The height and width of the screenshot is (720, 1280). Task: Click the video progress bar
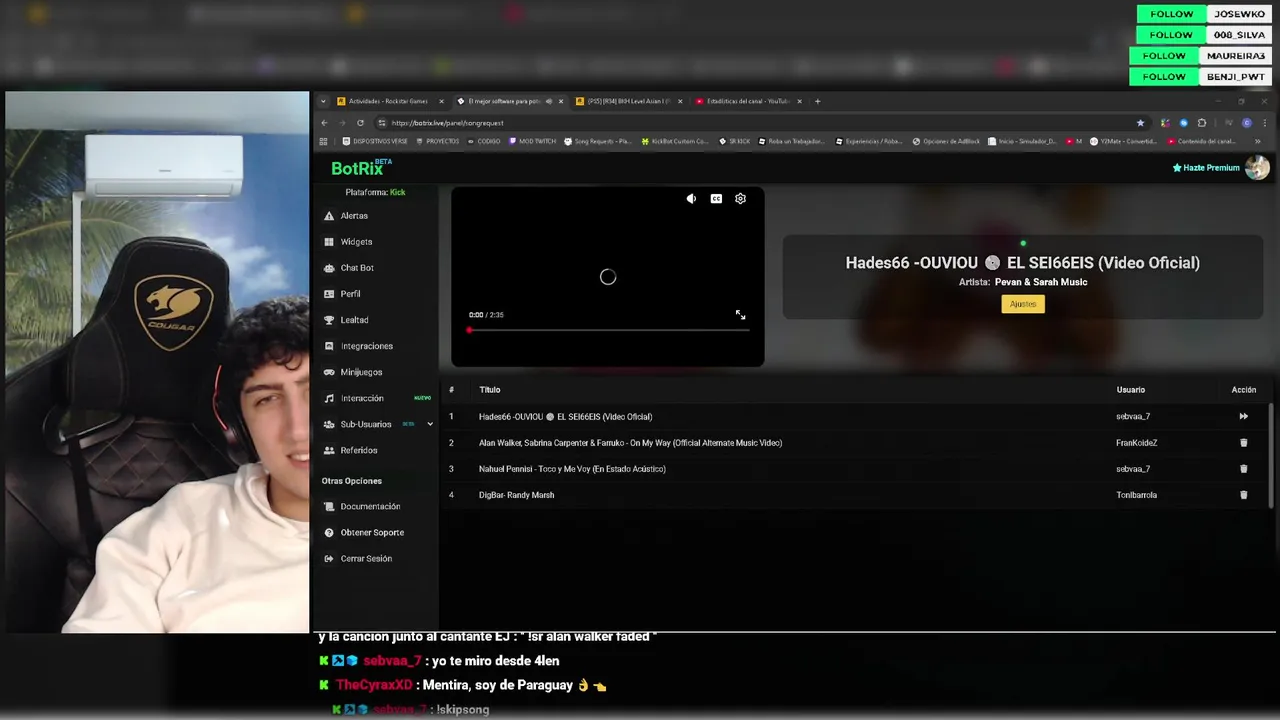pos(608,330)
